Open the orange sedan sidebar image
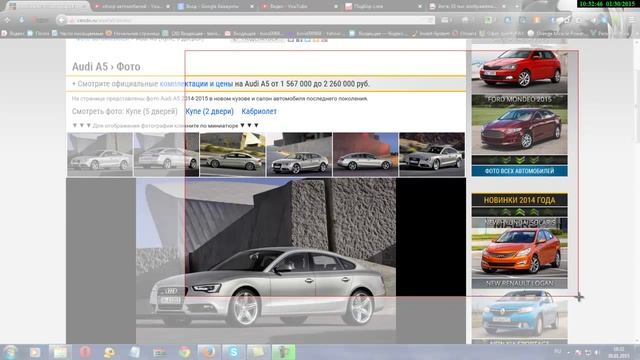 point(519,248)
